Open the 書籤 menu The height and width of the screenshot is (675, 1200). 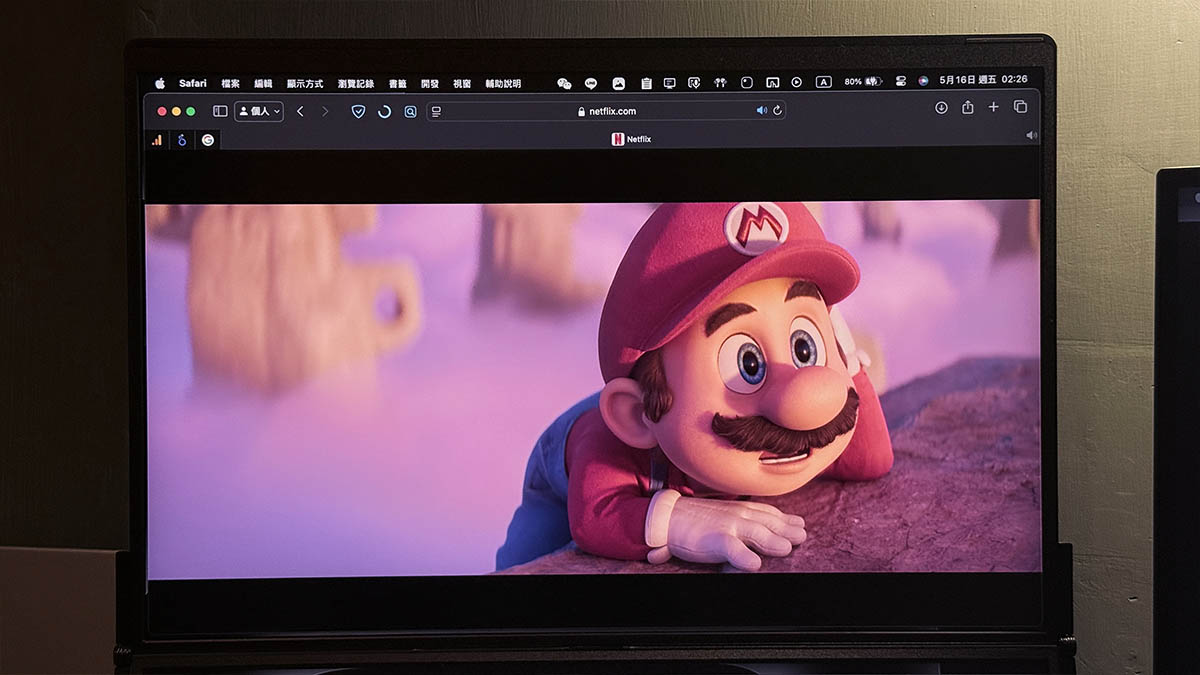398,84
